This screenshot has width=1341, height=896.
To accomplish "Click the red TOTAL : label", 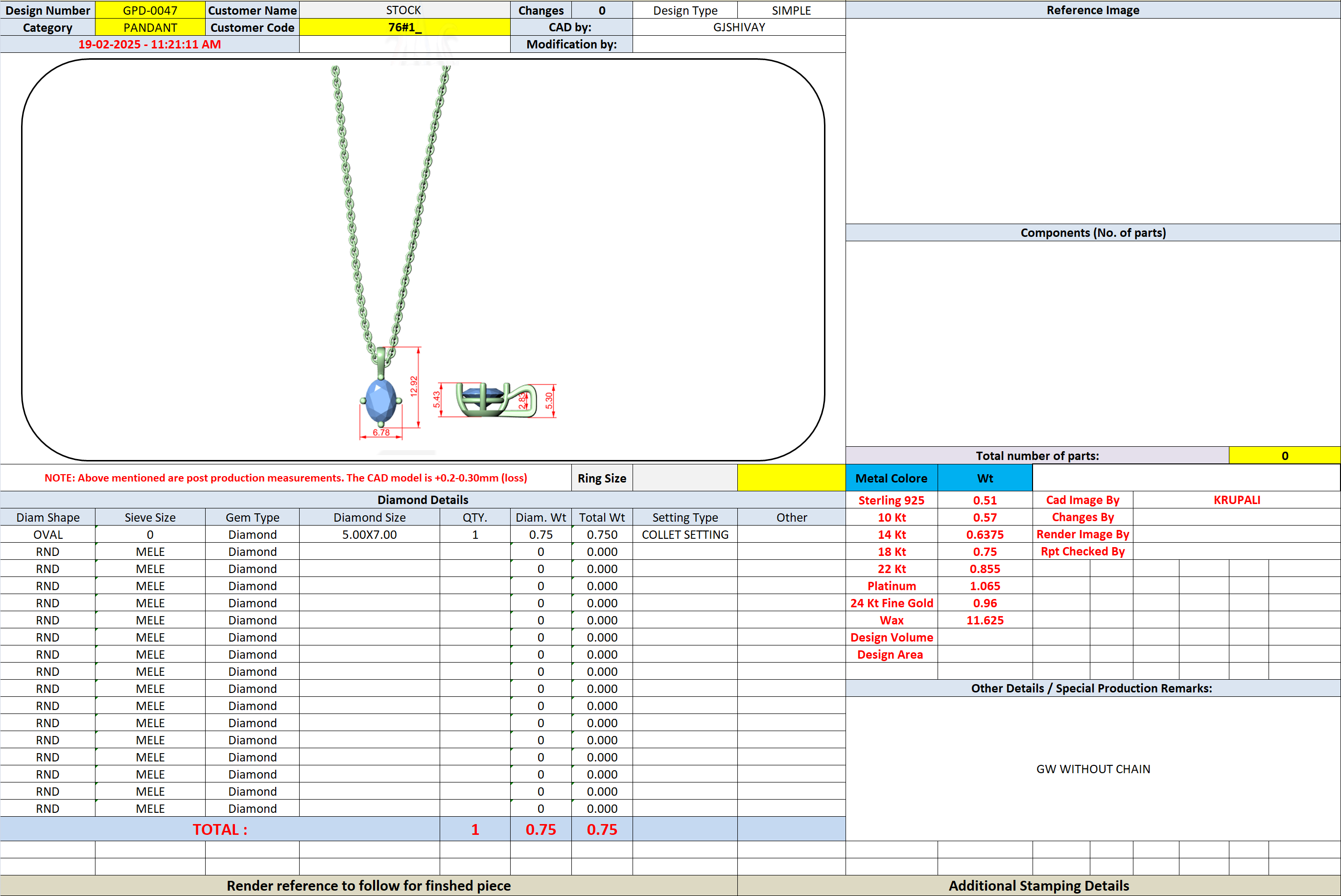I will [220, 829].
